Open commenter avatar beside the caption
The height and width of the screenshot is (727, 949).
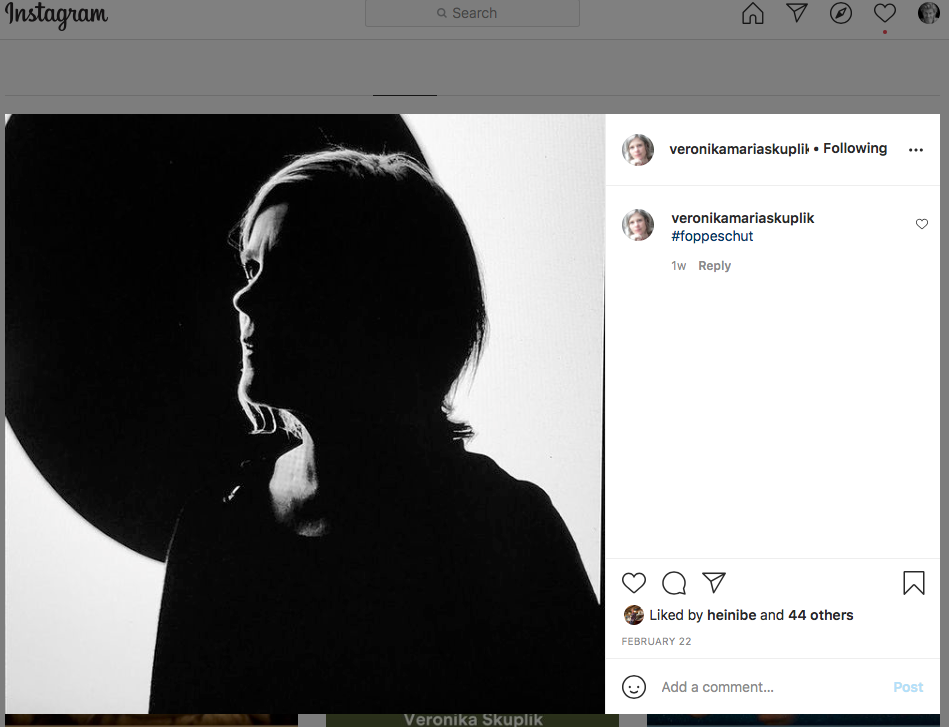point(638,225)
